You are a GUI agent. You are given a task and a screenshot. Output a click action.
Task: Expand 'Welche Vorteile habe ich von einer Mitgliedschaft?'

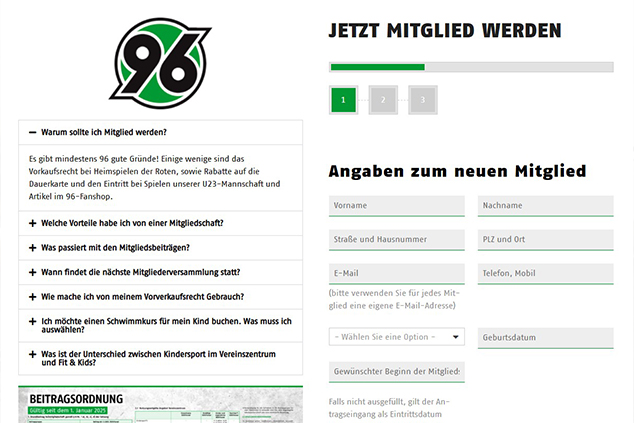coord(161,223)
